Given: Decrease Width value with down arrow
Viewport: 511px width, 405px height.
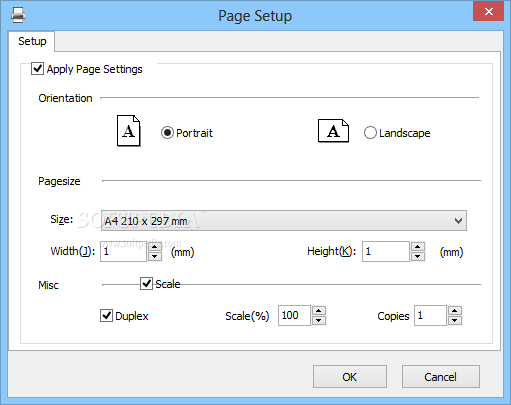Looking at the screenshot, I should (154, 256).
